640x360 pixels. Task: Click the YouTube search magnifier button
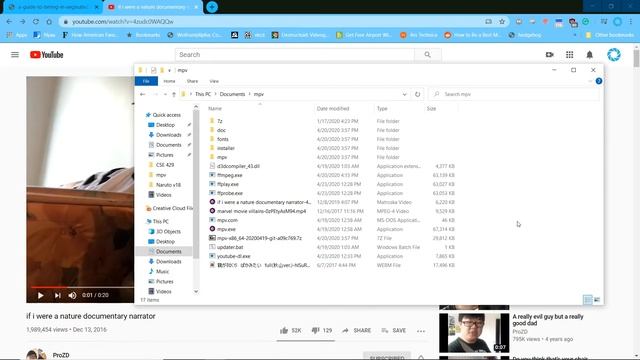(427, 55)
